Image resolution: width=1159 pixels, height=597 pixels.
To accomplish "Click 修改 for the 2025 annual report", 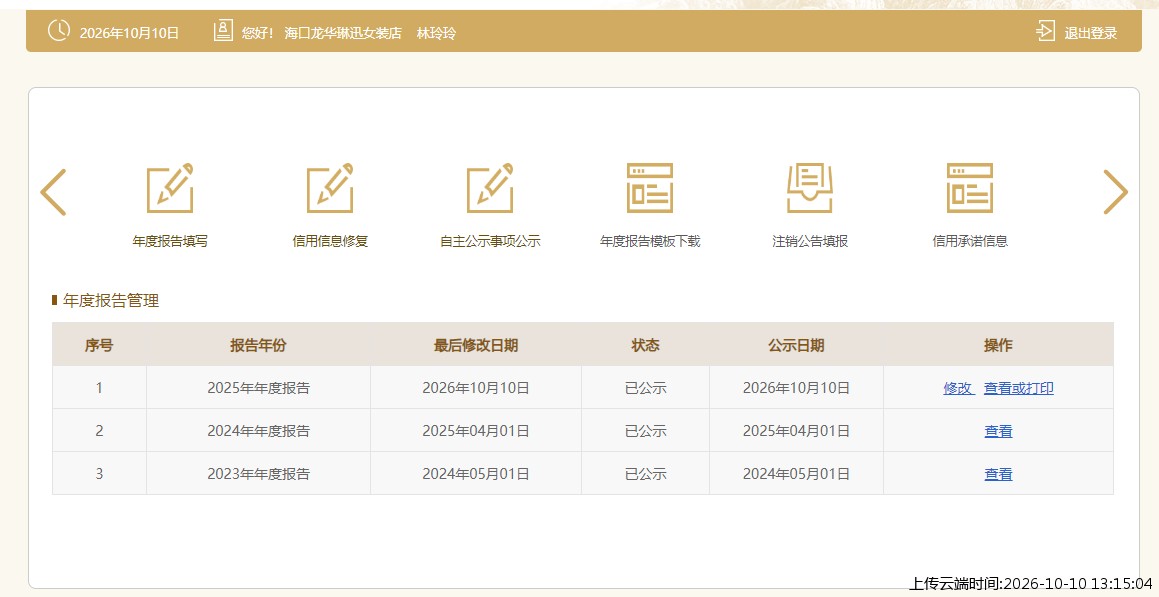I will coord(958,388).
